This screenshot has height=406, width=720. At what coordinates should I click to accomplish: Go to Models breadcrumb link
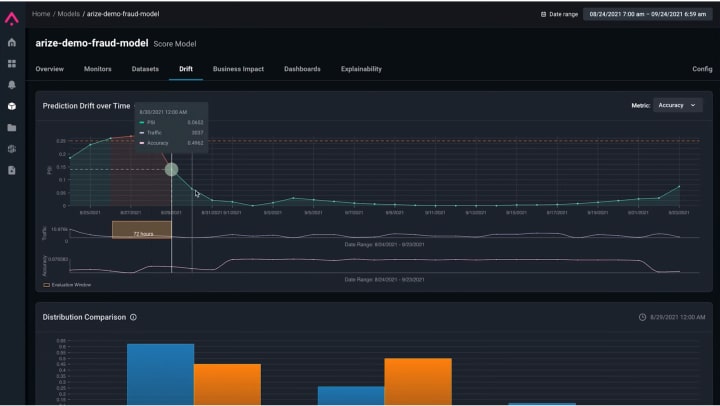click(x=68, y=14)
